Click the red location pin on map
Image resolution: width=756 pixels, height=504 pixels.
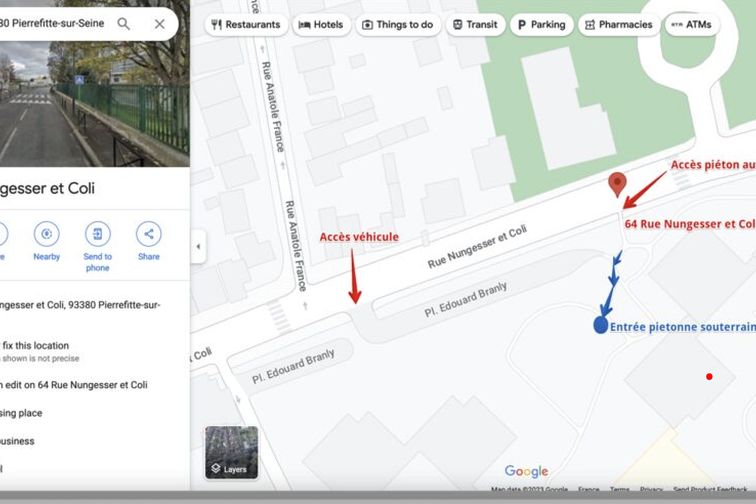point(618,184)
